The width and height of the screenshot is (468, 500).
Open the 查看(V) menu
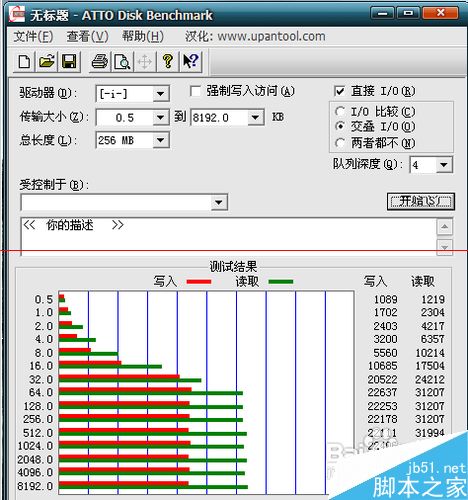[x=87, y=36]
